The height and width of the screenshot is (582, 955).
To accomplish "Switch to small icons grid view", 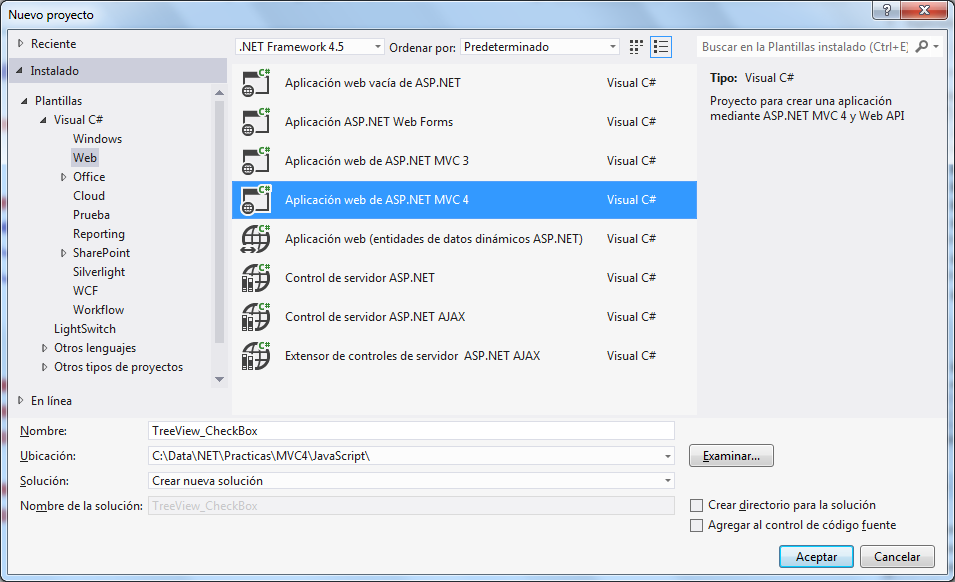I will tap(636, 47).
